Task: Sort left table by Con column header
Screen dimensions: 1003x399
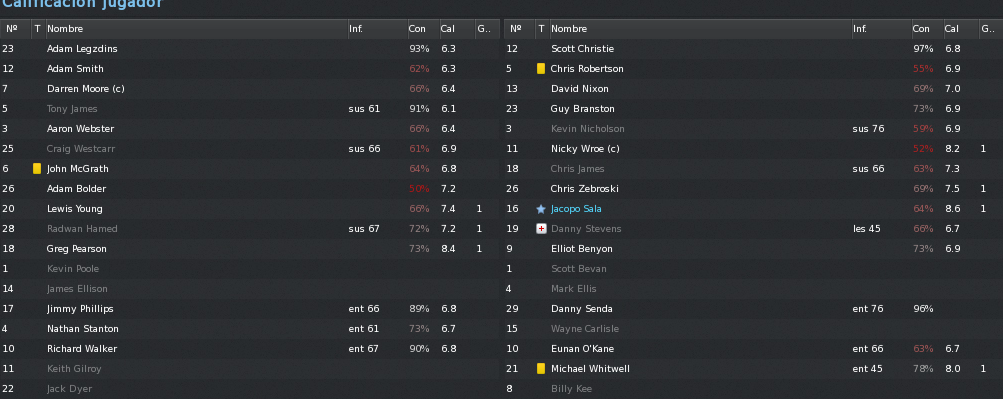Action: [423, 29]
